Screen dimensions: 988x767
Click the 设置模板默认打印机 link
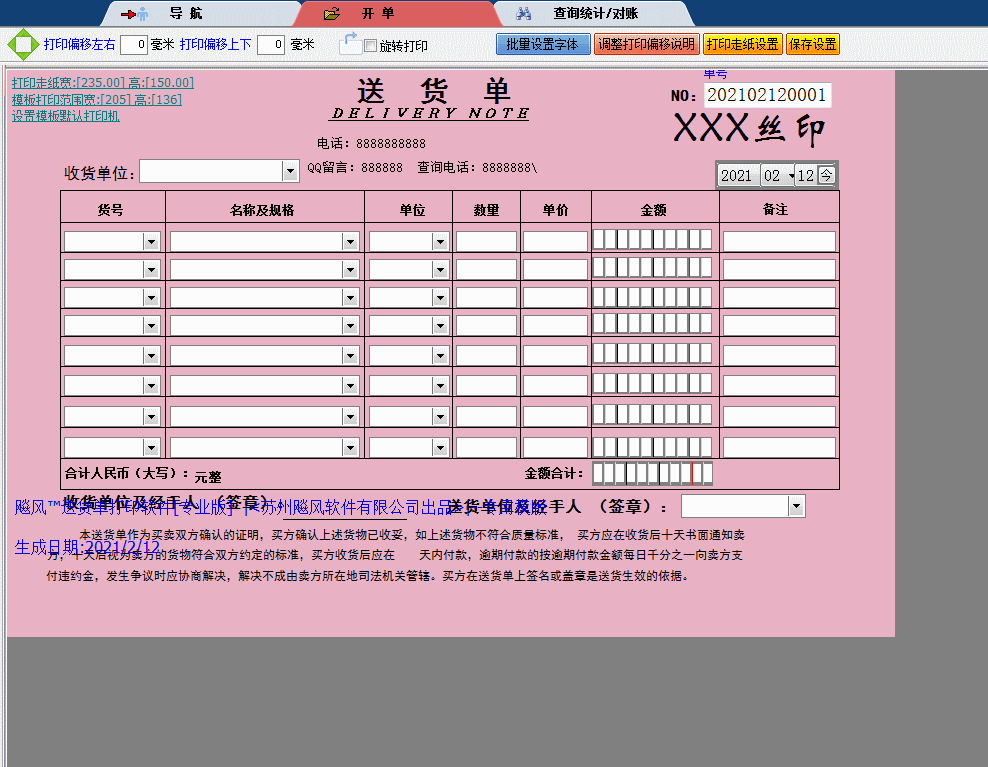point(66,116)
